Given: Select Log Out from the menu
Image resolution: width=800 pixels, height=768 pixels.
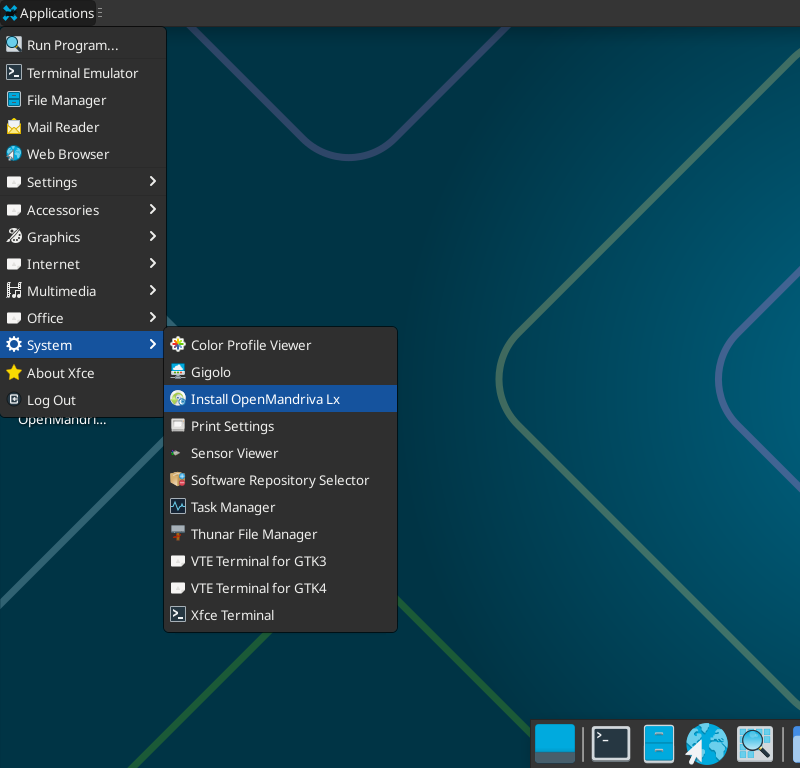Looking at the screenshot, I should click(51, 400).
